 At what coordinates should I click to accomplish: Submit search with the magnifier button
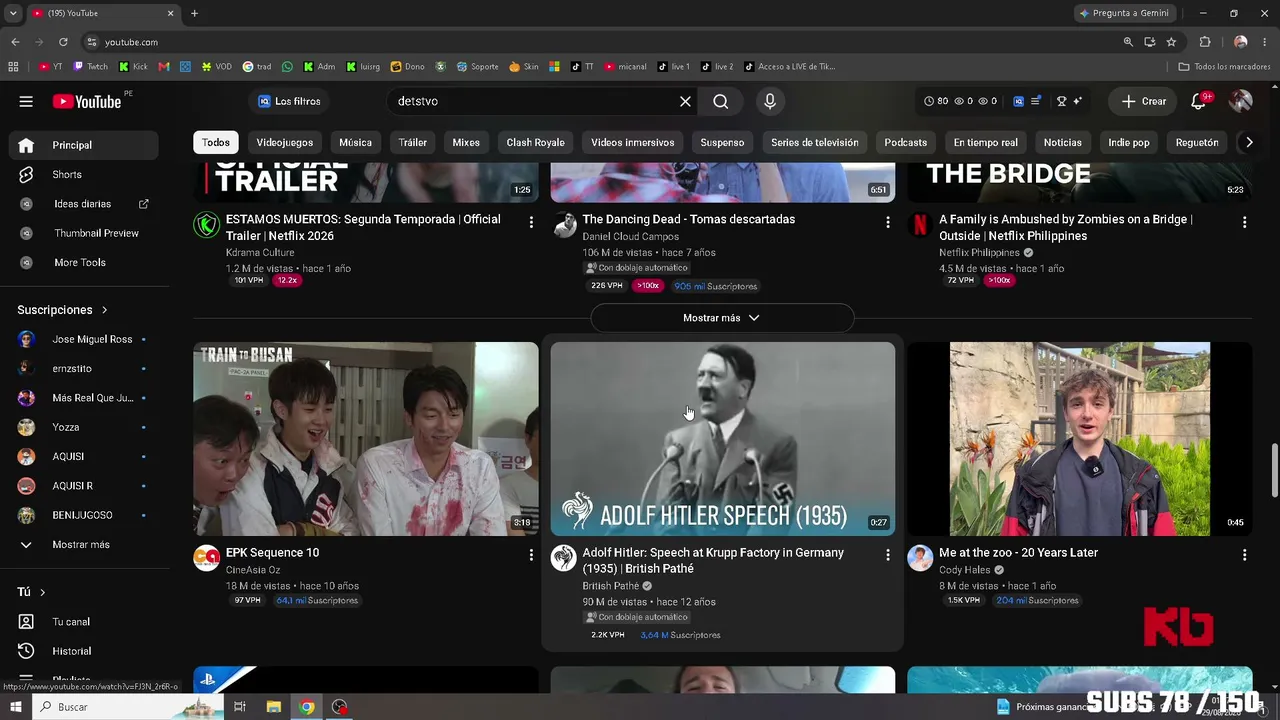(720, 101)
